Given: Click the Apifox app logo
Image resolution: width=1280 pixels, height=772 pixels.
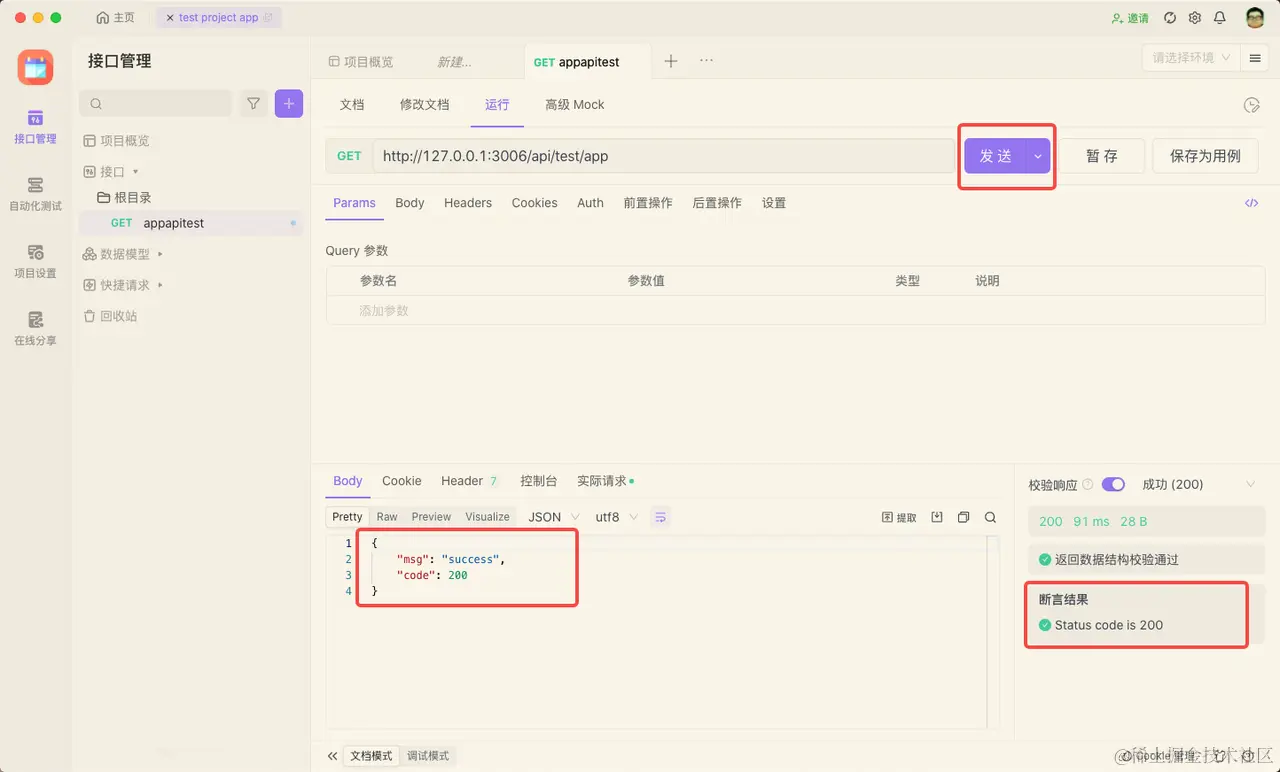Looking at the screenshot, I should [35, 67].
